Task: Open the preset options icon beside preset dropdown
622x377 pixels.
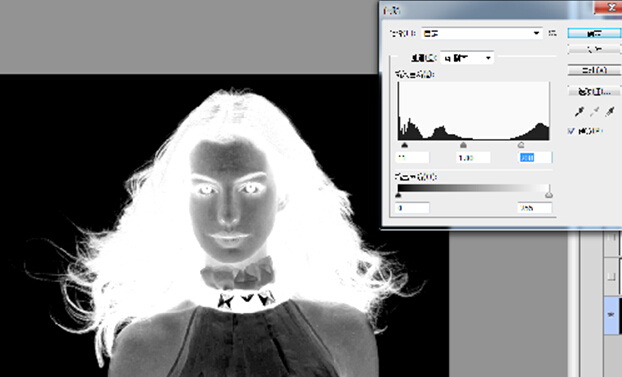Action: click(x=552, y=33)
